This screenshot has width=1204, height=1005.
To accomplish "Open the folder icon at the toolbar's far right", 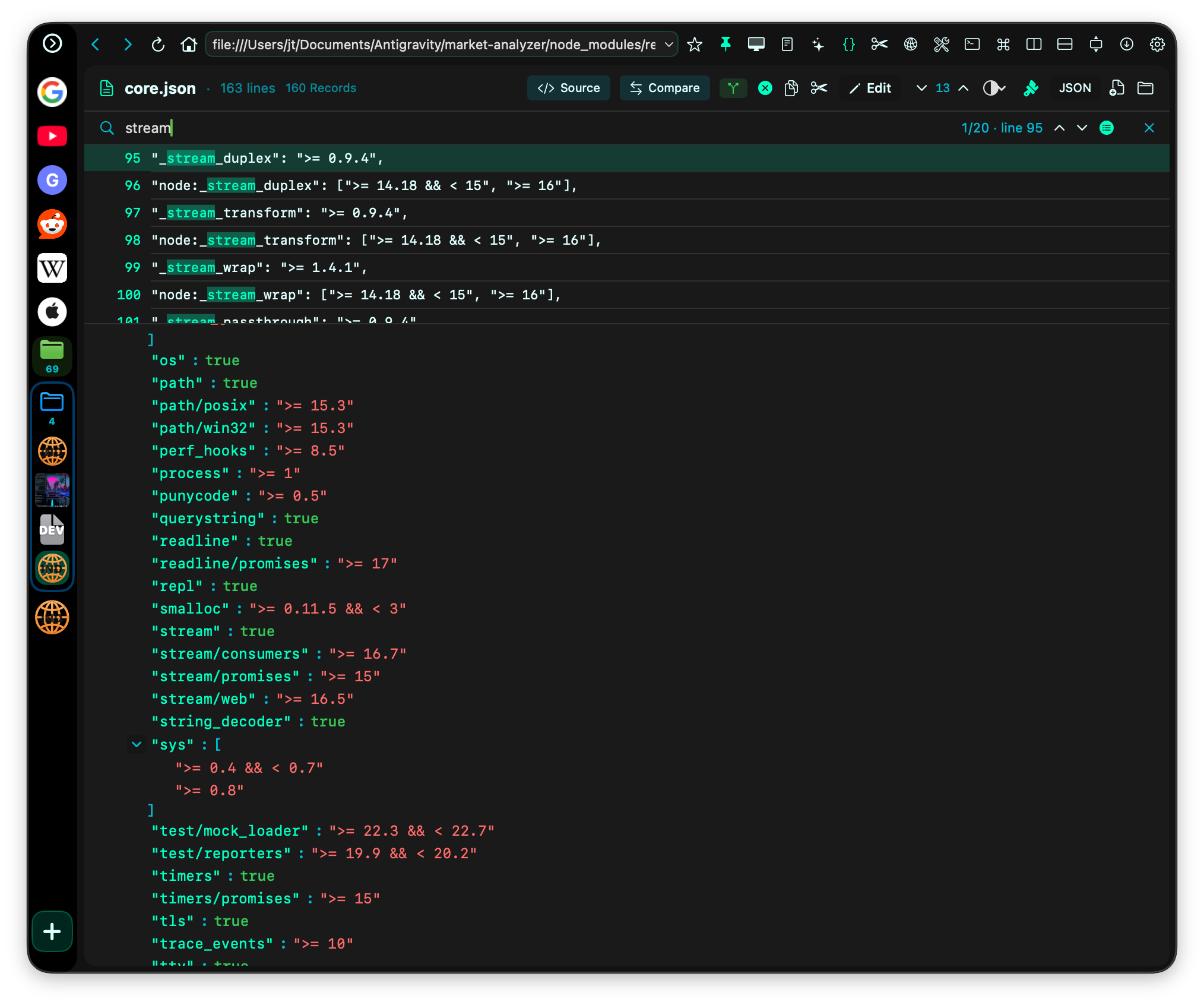I will pyautogui.click(x=1145, y=88).
